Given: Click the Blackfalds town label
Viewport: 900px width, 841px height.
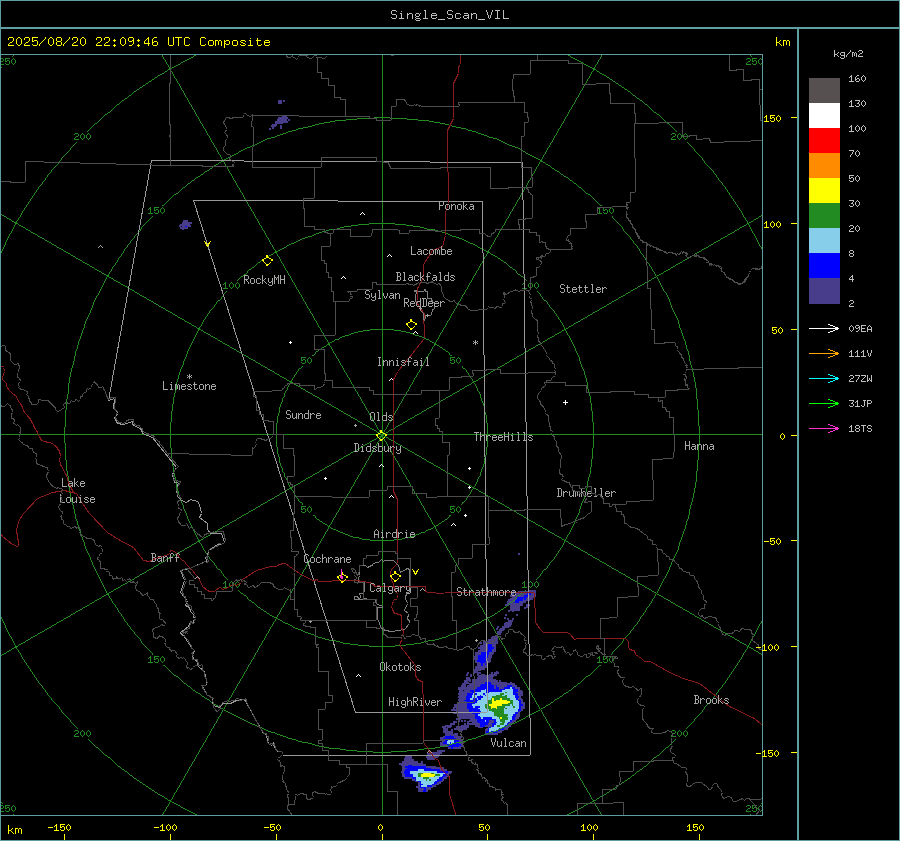Looking at the screenshot, I should tap(425, 277).
